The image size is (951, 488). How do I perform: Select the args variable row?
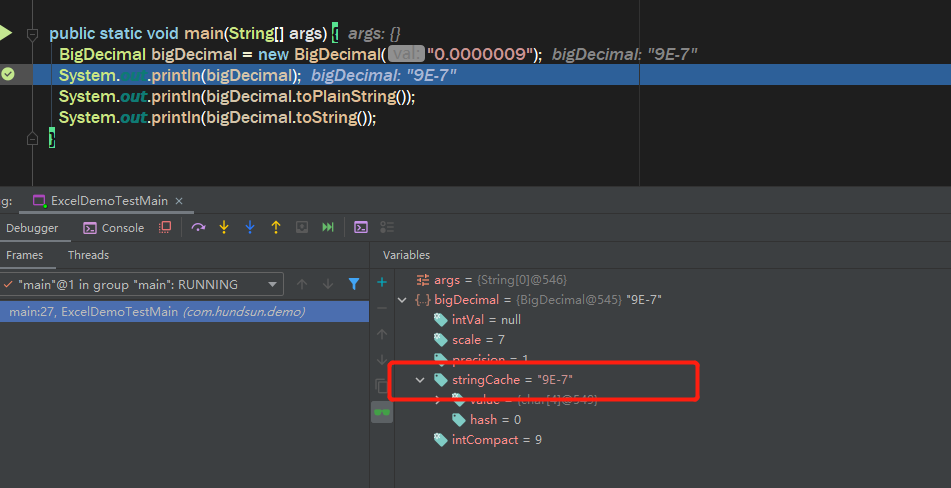[x=491, y=280]
